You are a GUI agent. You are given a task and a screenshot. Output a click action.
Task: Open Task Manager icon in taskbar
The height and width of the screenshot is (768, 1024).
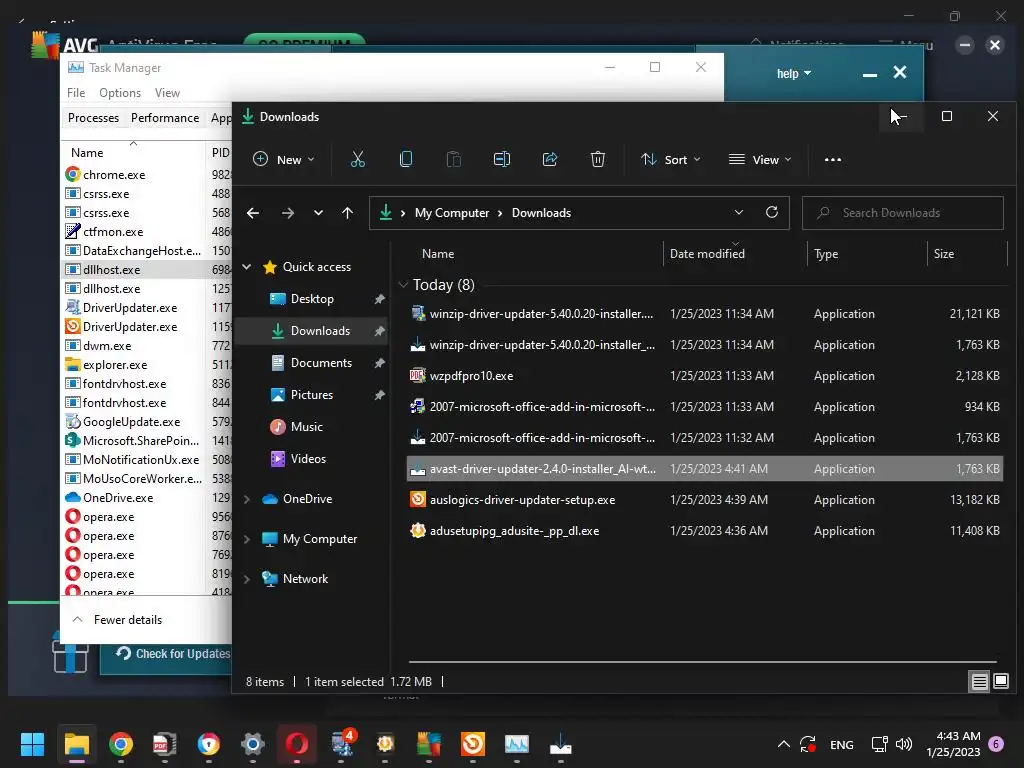[x=517, y=744]
